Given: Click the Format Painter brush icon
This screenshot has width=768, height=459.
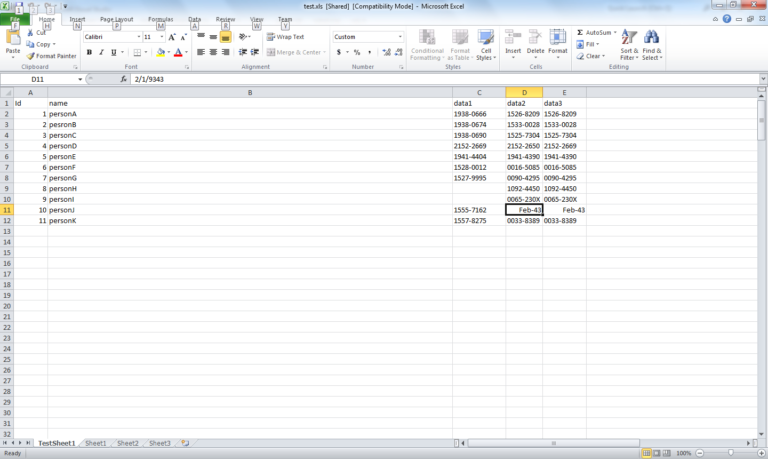Looking at the screenshot, I should (x=30, y=56).
